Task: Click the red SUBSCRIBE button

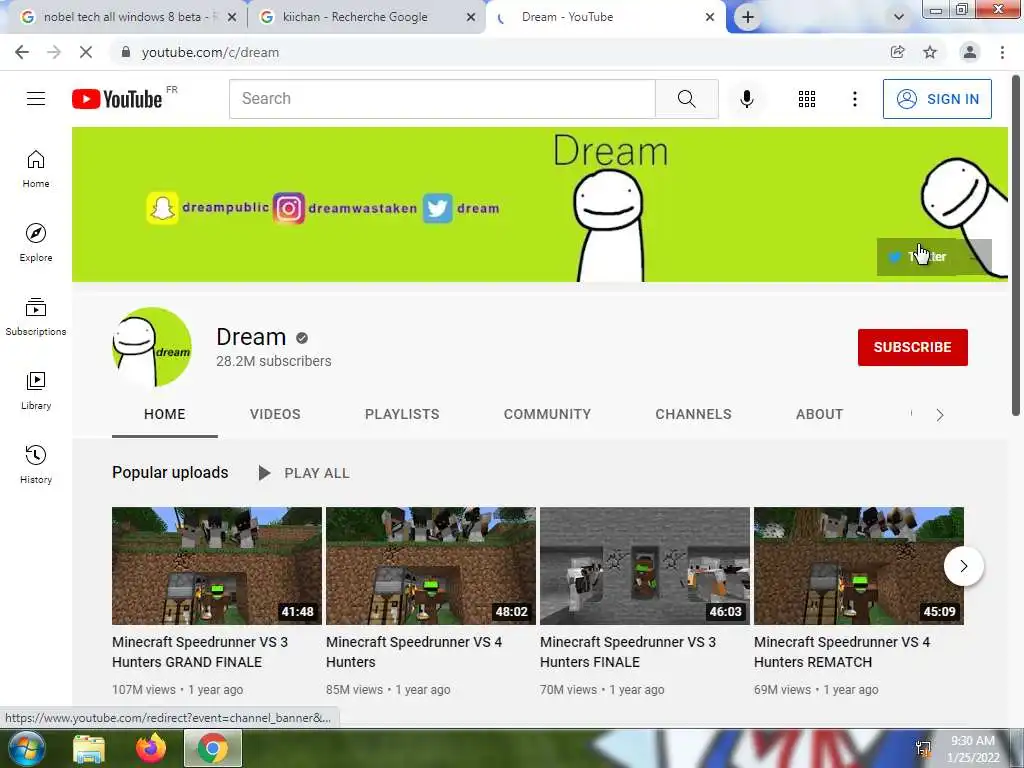Action: point(912,347)
